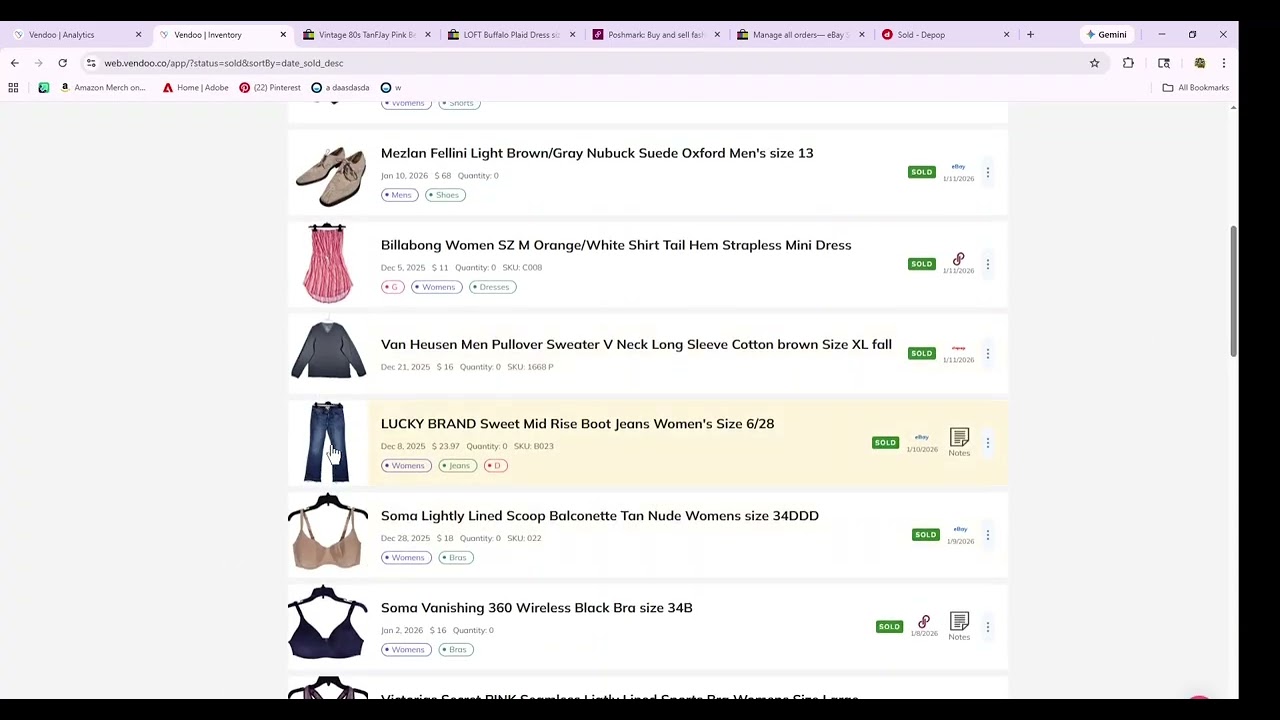Viewport: 1280px width, 720px height.
Task: Click the eBay icon on Soma Balconette row
Action: (960, 529)
